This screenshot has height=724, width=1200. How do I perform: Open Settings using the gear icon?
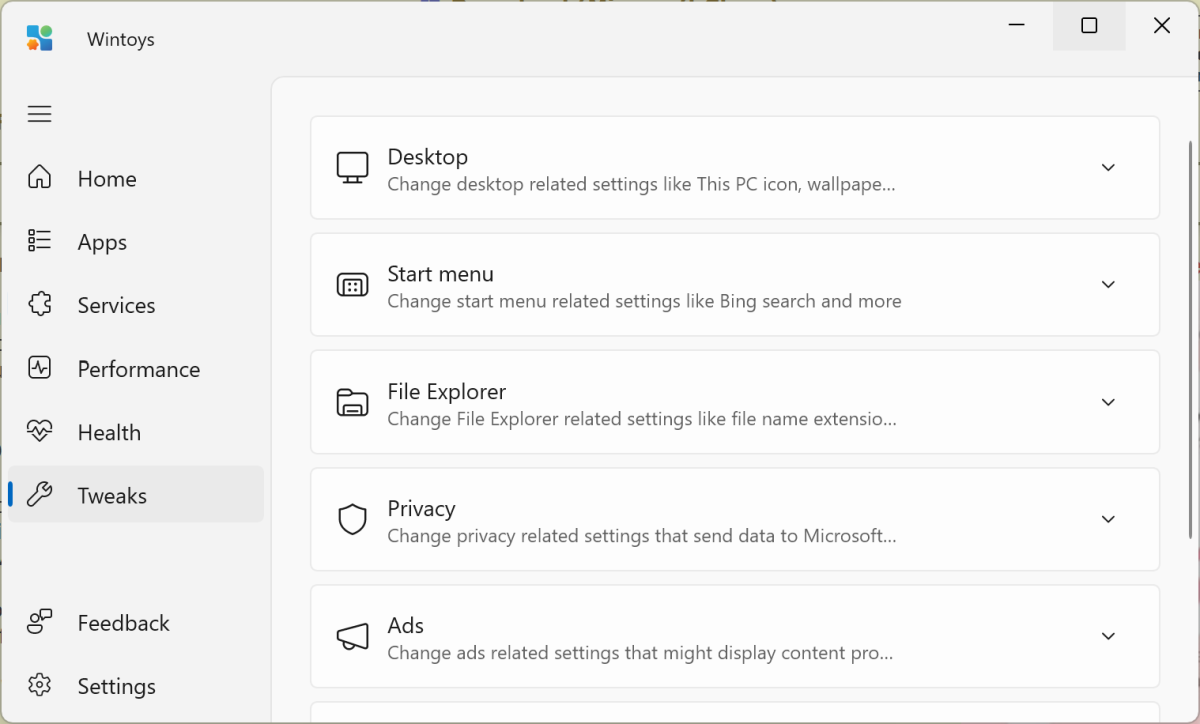(40, 686)
